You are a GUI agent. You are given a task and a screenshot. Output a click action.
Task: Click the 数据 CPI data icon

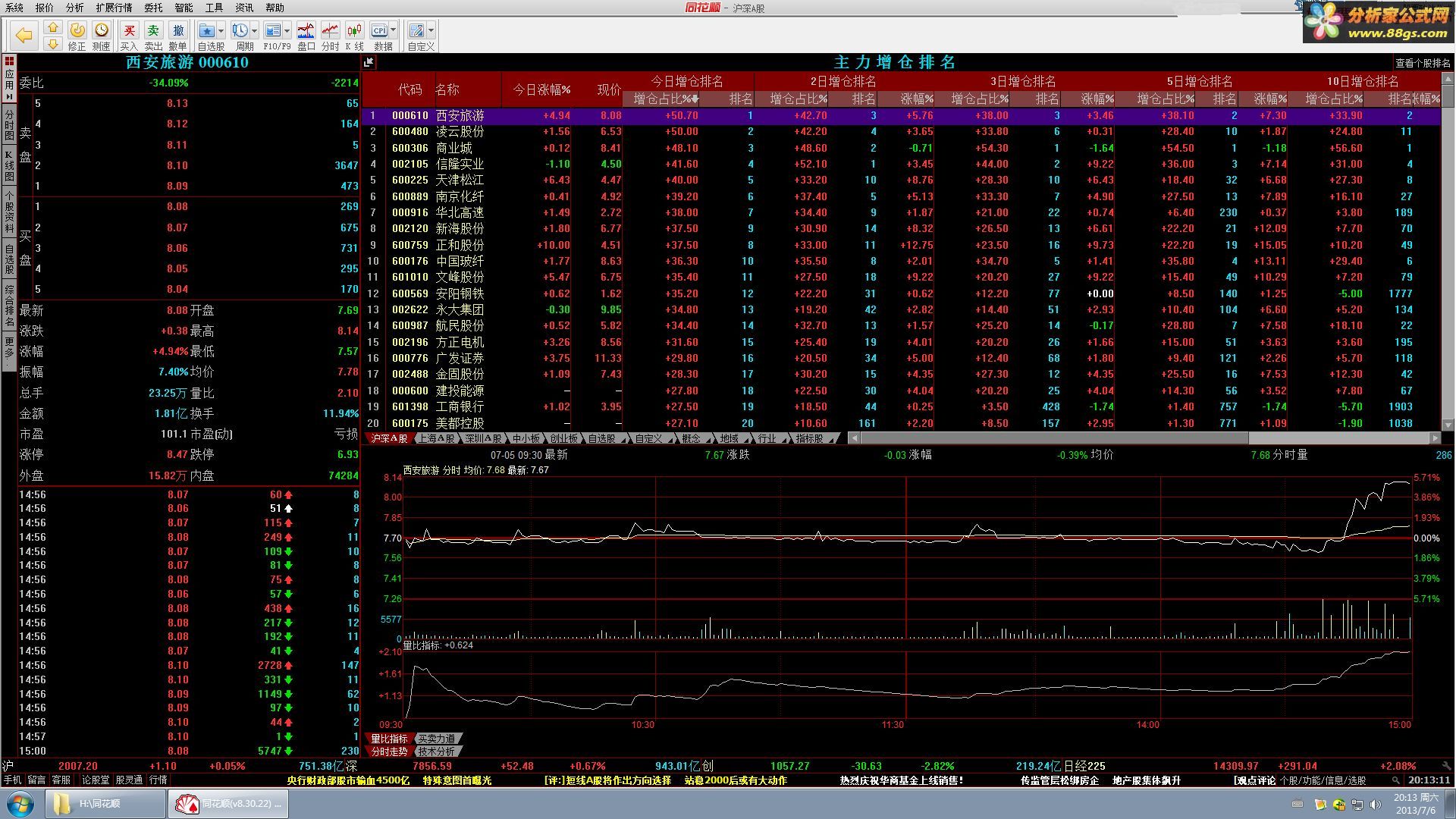[x=379, y=30]
